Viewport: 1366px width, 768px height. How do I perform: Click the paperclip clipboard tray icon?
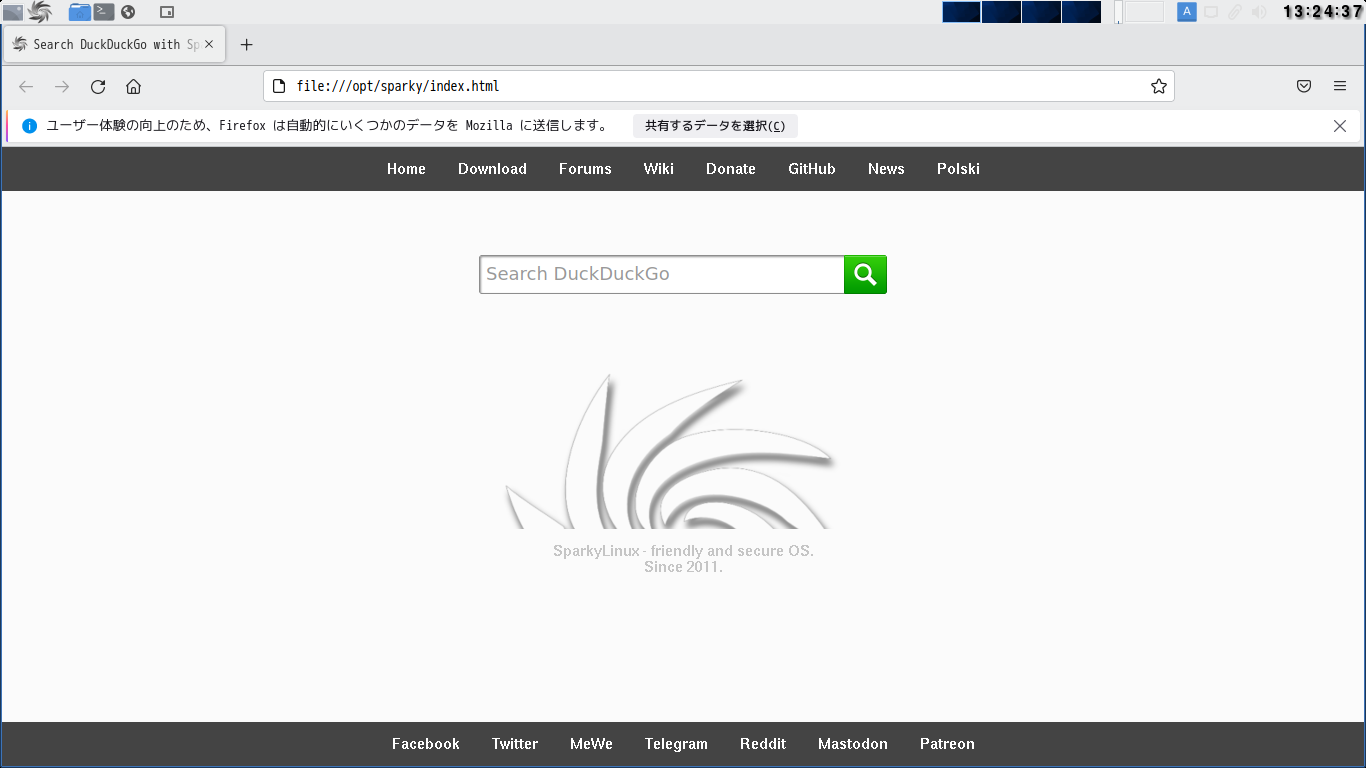pyautogui.click(x=1235, y=12)
